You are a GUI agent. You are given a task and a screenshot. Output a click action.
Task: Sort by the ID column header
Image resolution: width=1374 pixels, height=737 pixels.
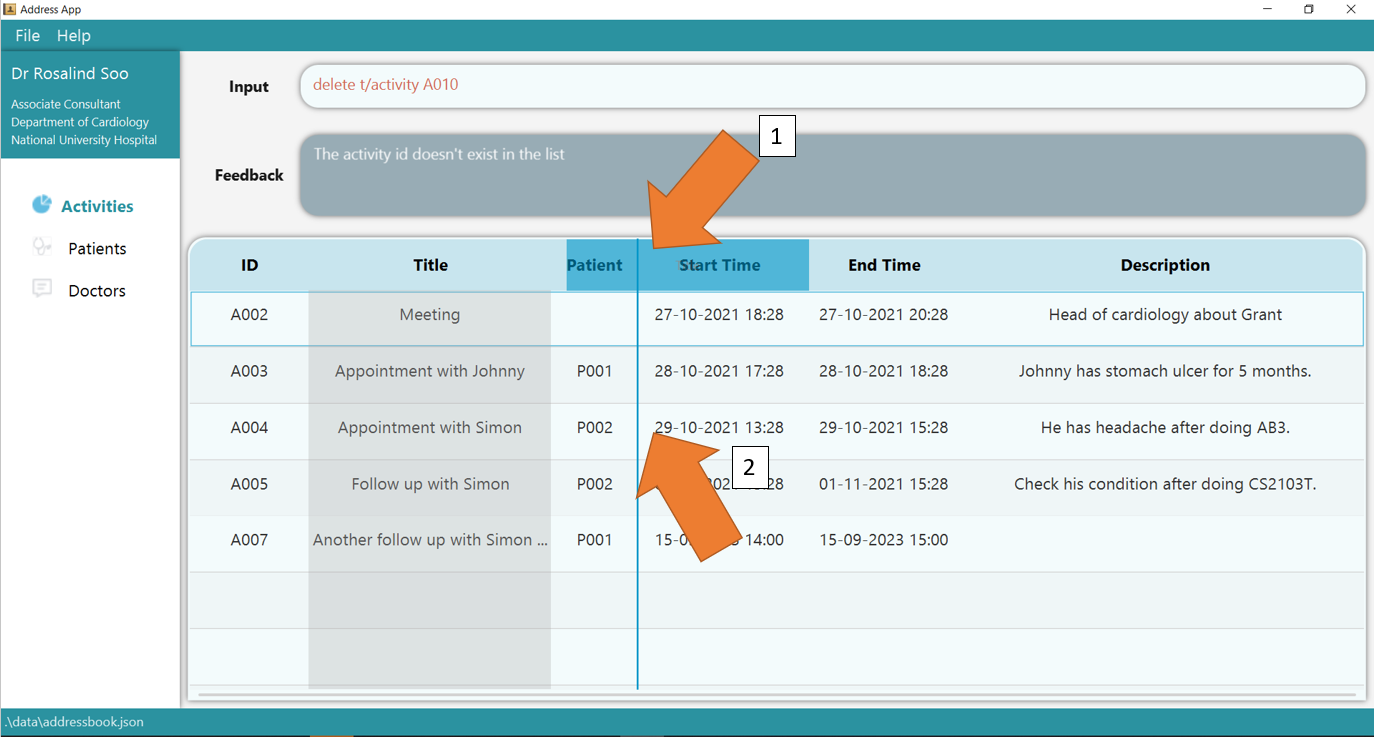point(249,265)
